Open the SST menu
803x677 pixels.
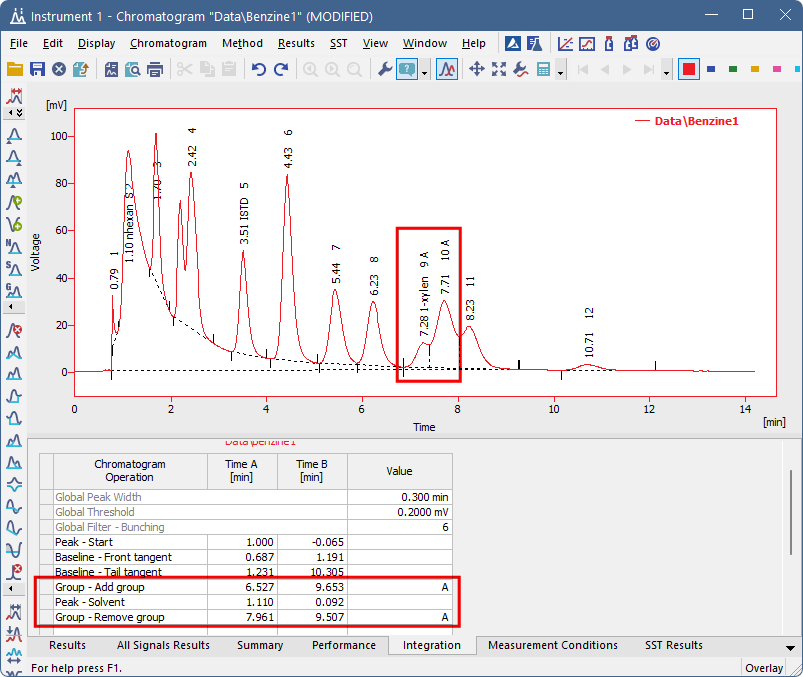click(339, 44)
